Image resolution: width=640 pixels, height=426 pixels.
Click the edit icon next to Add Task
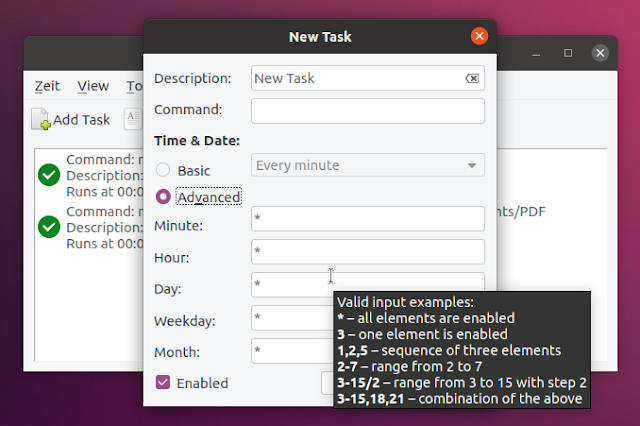click(133, 120)
